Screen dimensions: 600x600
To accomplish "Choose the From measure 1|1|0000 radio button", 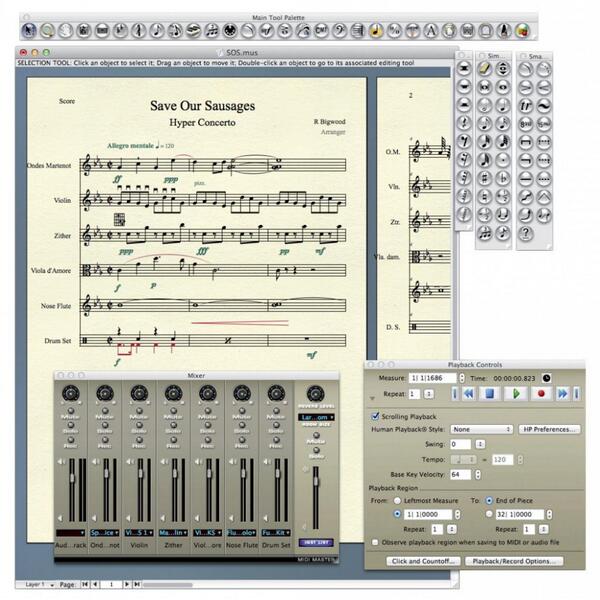I will click(x=397, y=514).
